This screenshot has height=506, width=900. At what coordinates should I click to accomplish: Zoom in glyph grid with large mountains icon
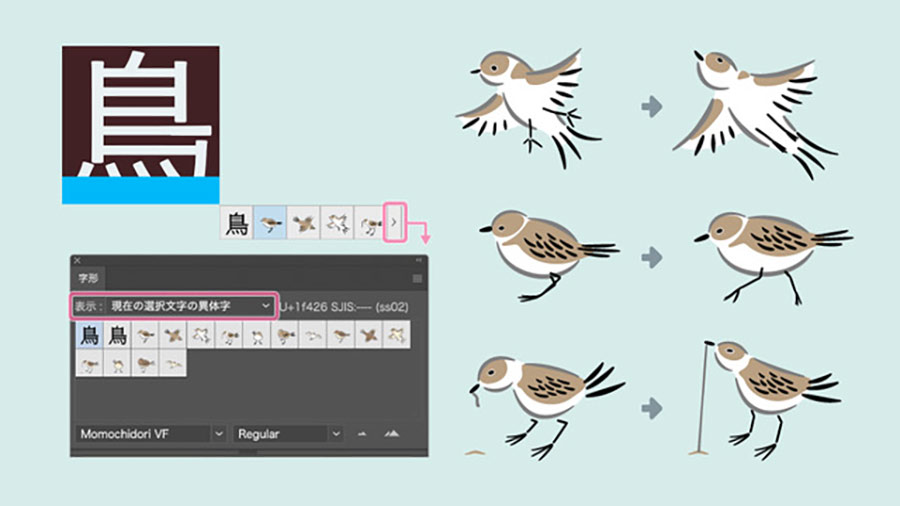[392, 434]
